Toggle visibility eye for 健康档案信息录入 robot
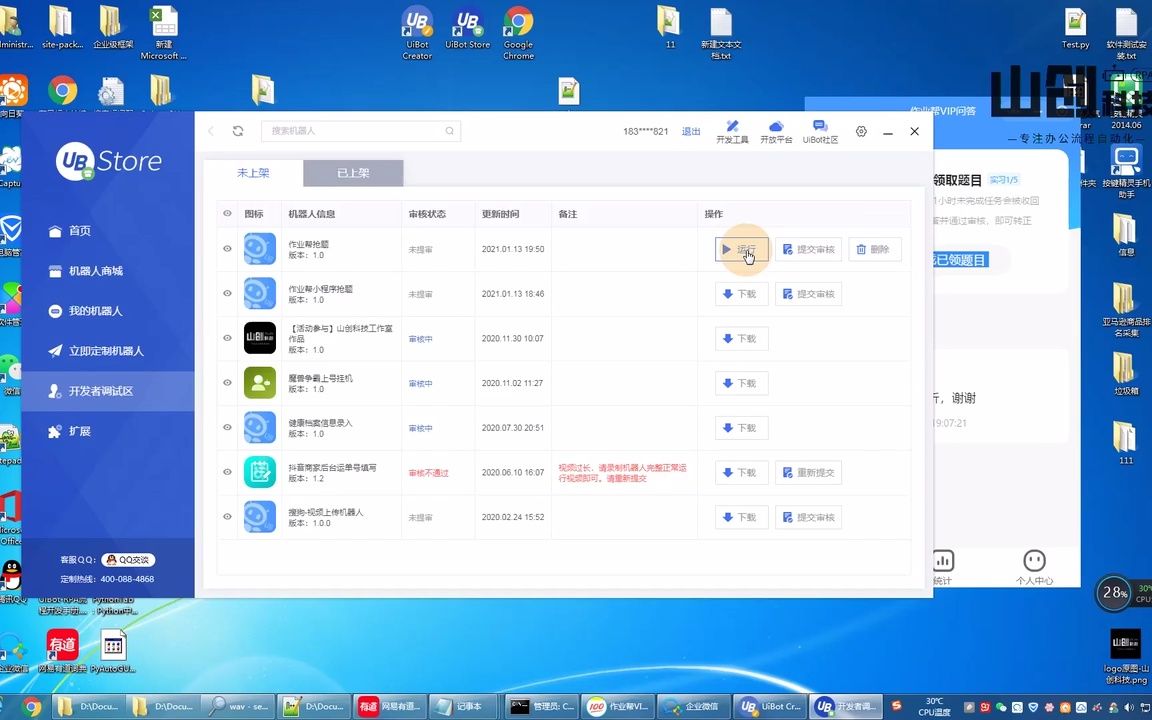 click(x=227, y=428)
